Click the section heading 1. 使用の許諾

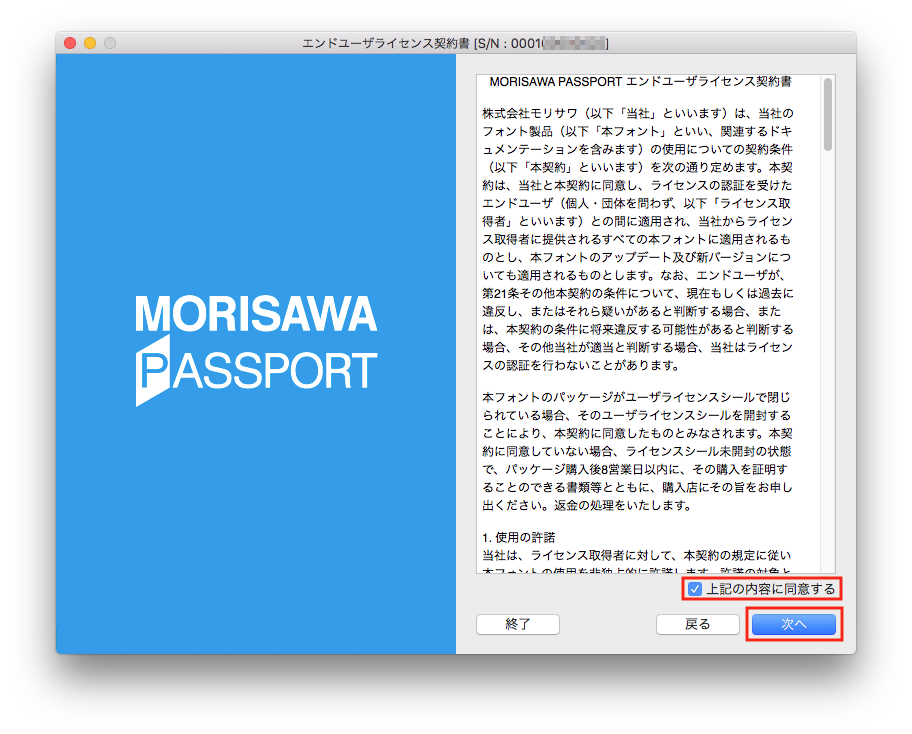(519, 537)
